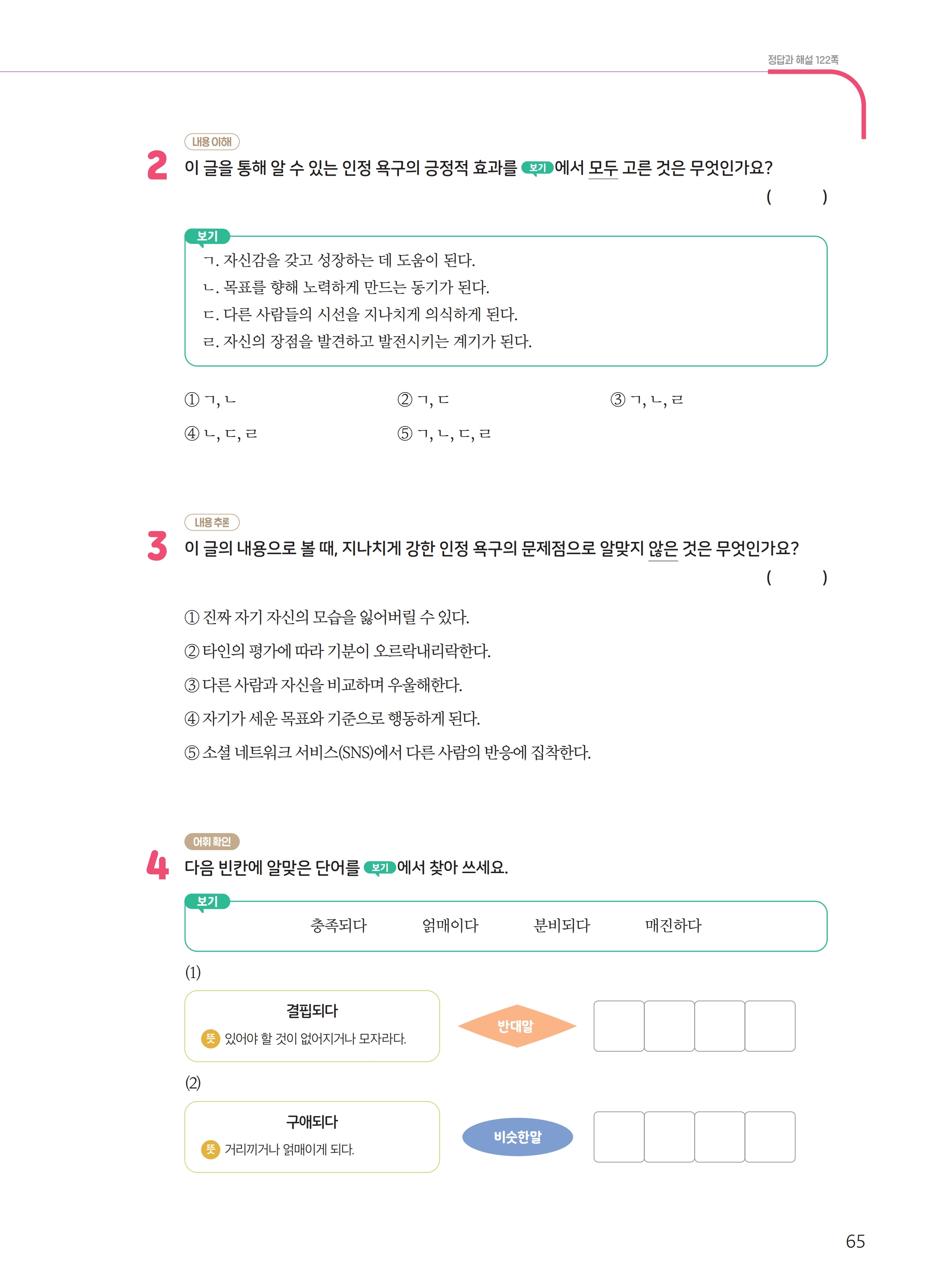Choose option ④ 자기가 세운 목표와 기준으로 행동하게 된다
932x1288 pixels.
(332, 718)
